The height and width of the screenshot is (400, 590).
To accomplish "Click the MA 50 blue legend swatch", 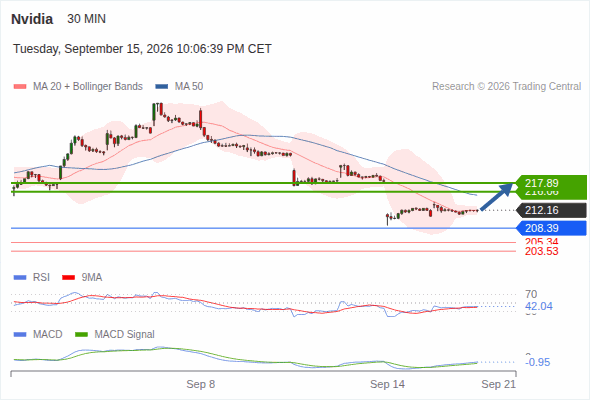I will (162, 87).
